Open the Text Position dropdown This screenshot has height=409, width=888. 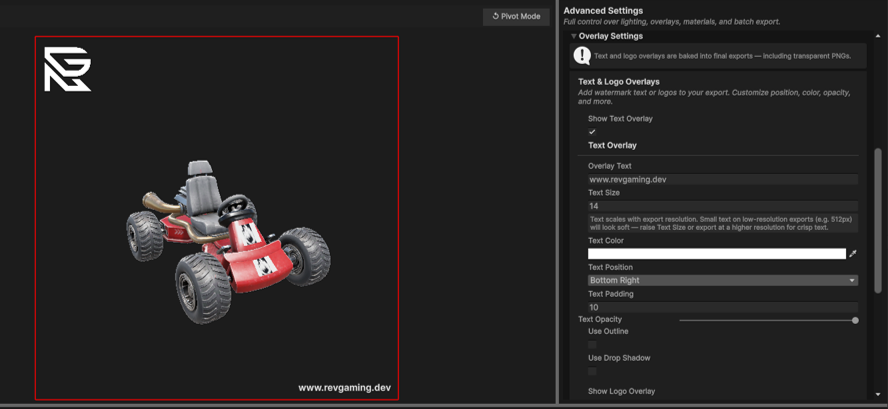[723, 280]
